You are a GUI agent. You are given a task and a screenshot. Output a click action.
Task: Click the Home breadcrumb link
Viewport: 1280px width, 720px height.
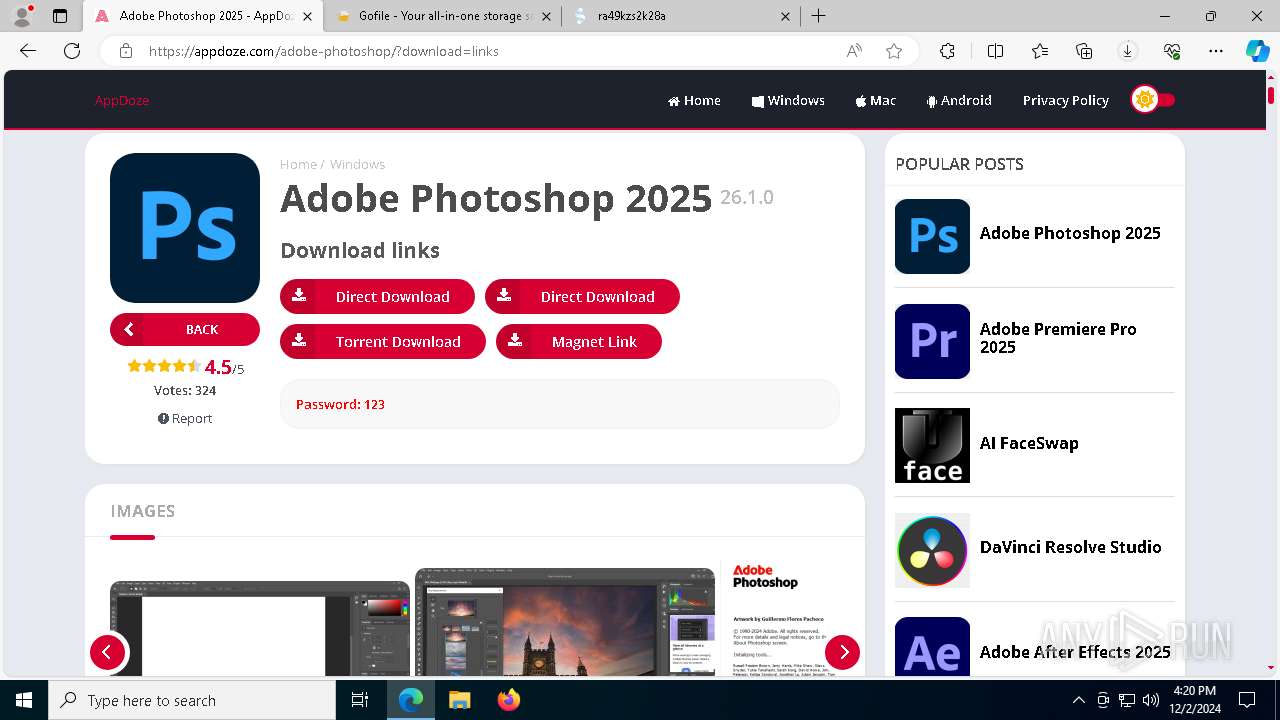click(298, 164)
